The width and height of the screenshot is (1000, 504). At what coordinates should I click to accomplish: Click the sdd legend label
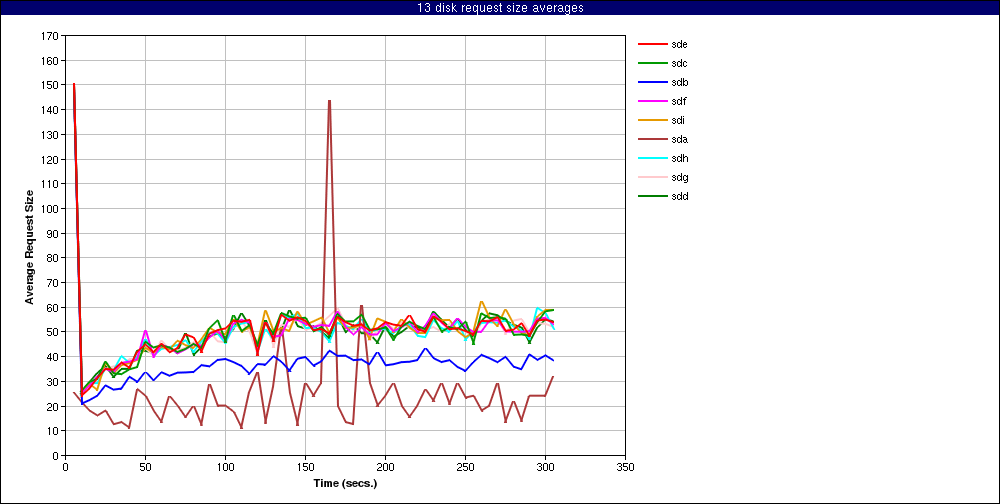[x=679, y=196]
